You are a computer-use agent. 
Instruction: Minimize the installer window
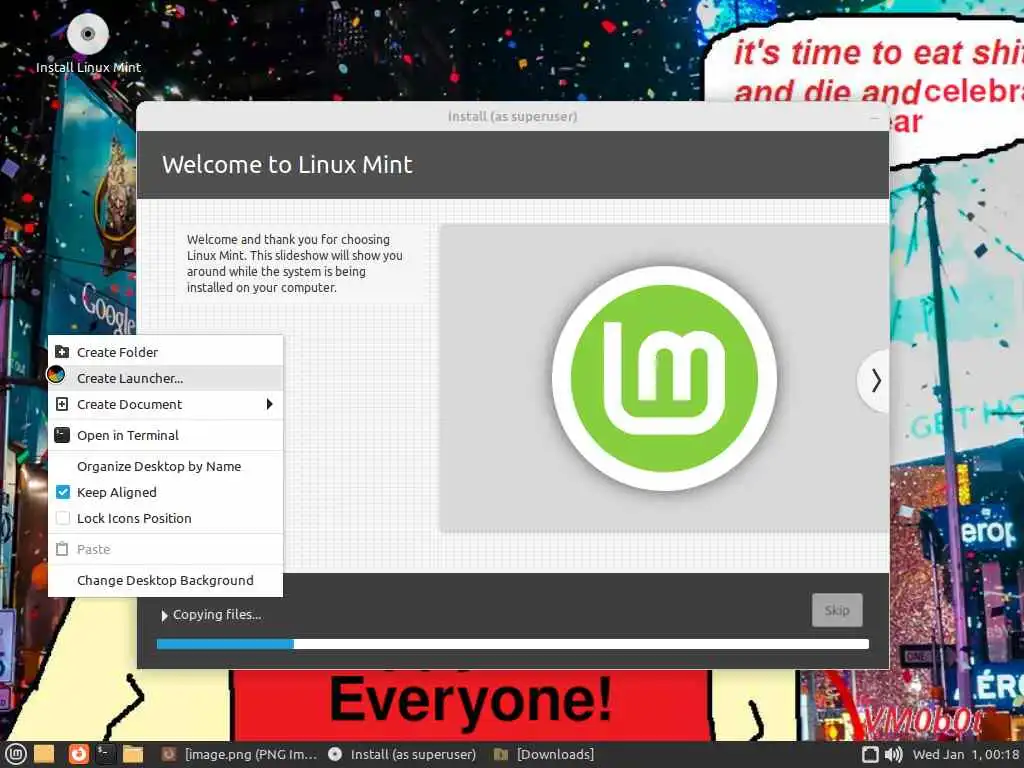874,117
